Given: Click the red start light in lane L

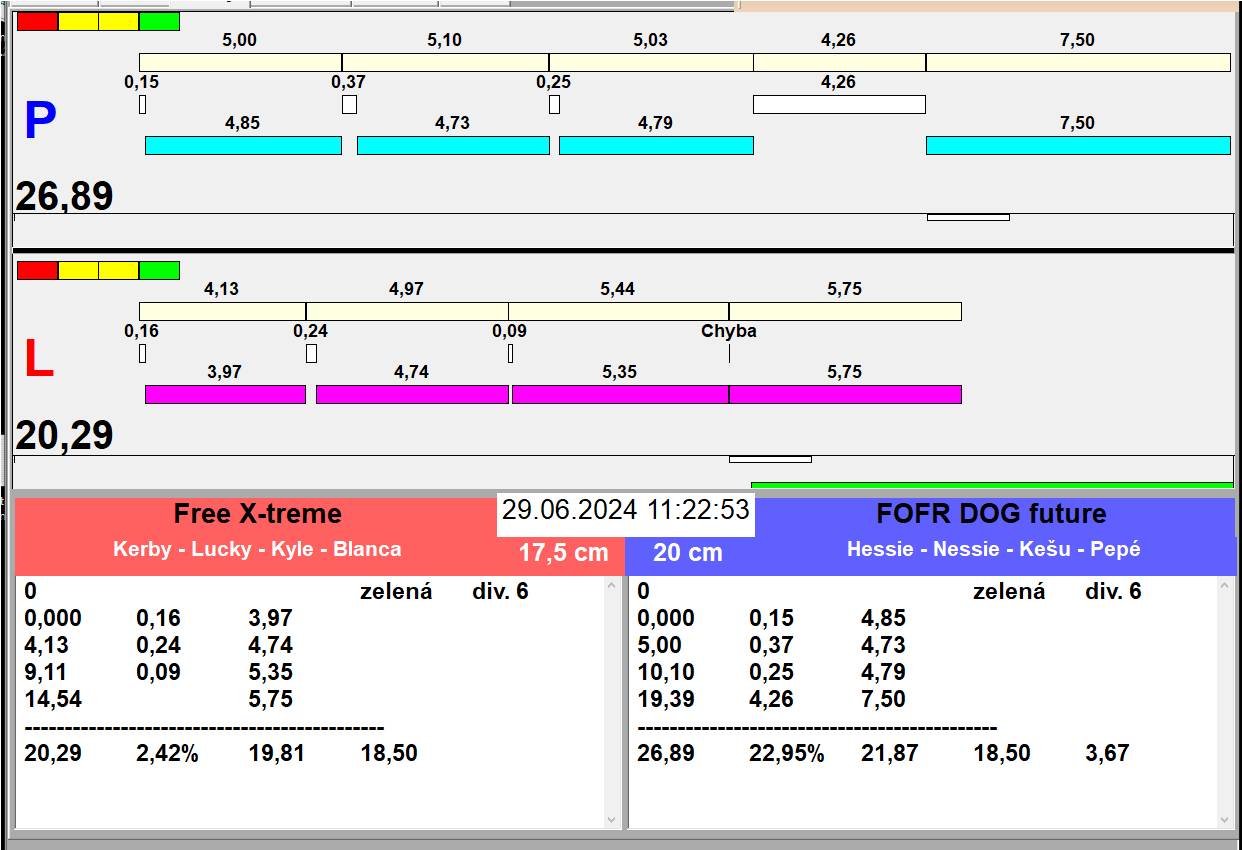Looking at the screenshot, I should tap(38, 270).
